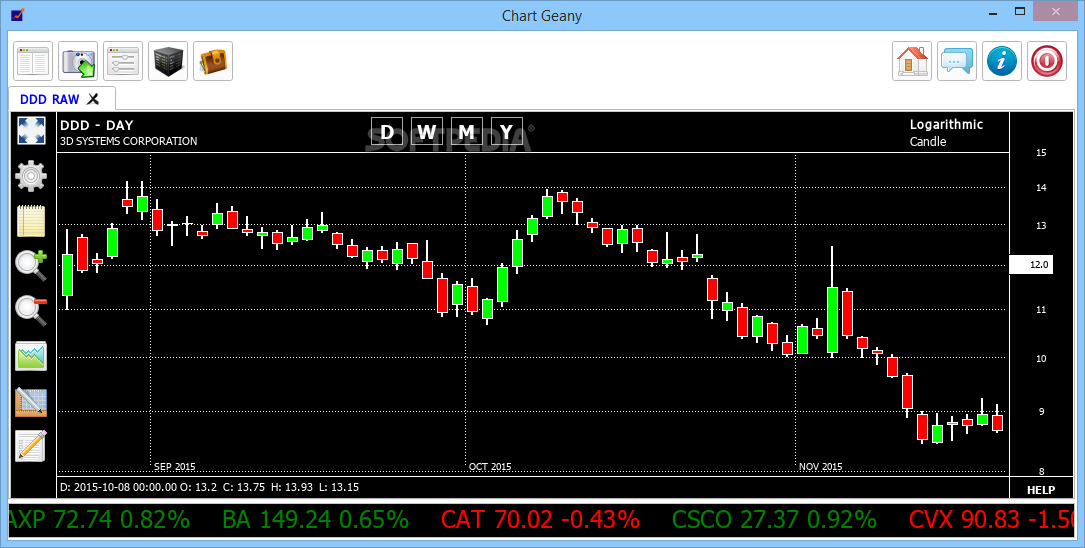The width and height of the screenshot is (1085, 548).
Task: Switch to monthly M timeframe
Action: pyautogui.click(x=466, y=131)
